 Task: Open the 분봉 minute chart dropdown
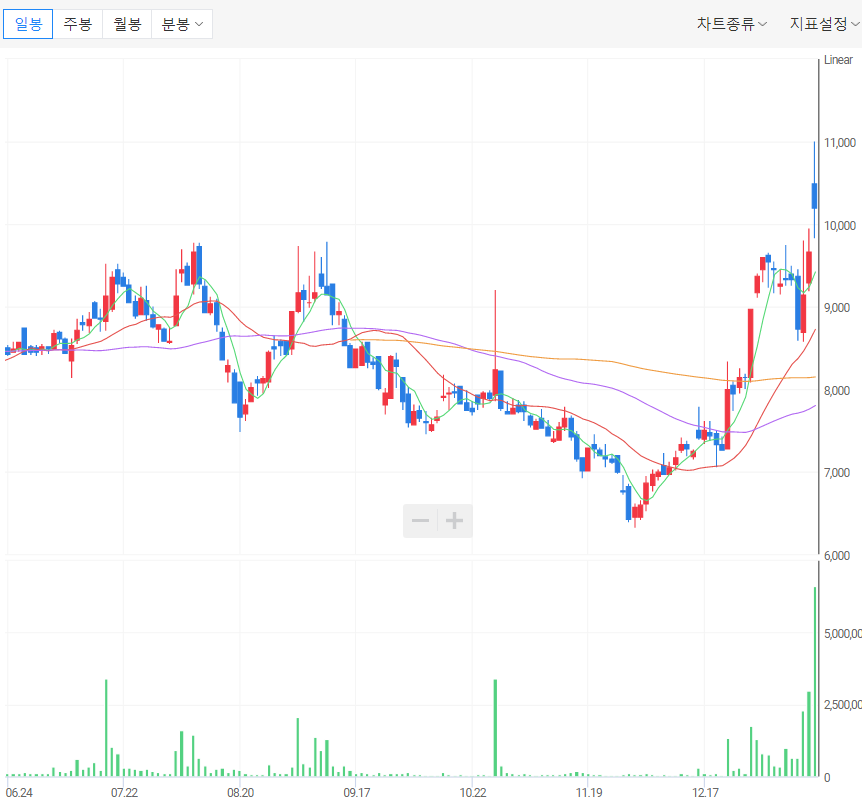point(182,24)
